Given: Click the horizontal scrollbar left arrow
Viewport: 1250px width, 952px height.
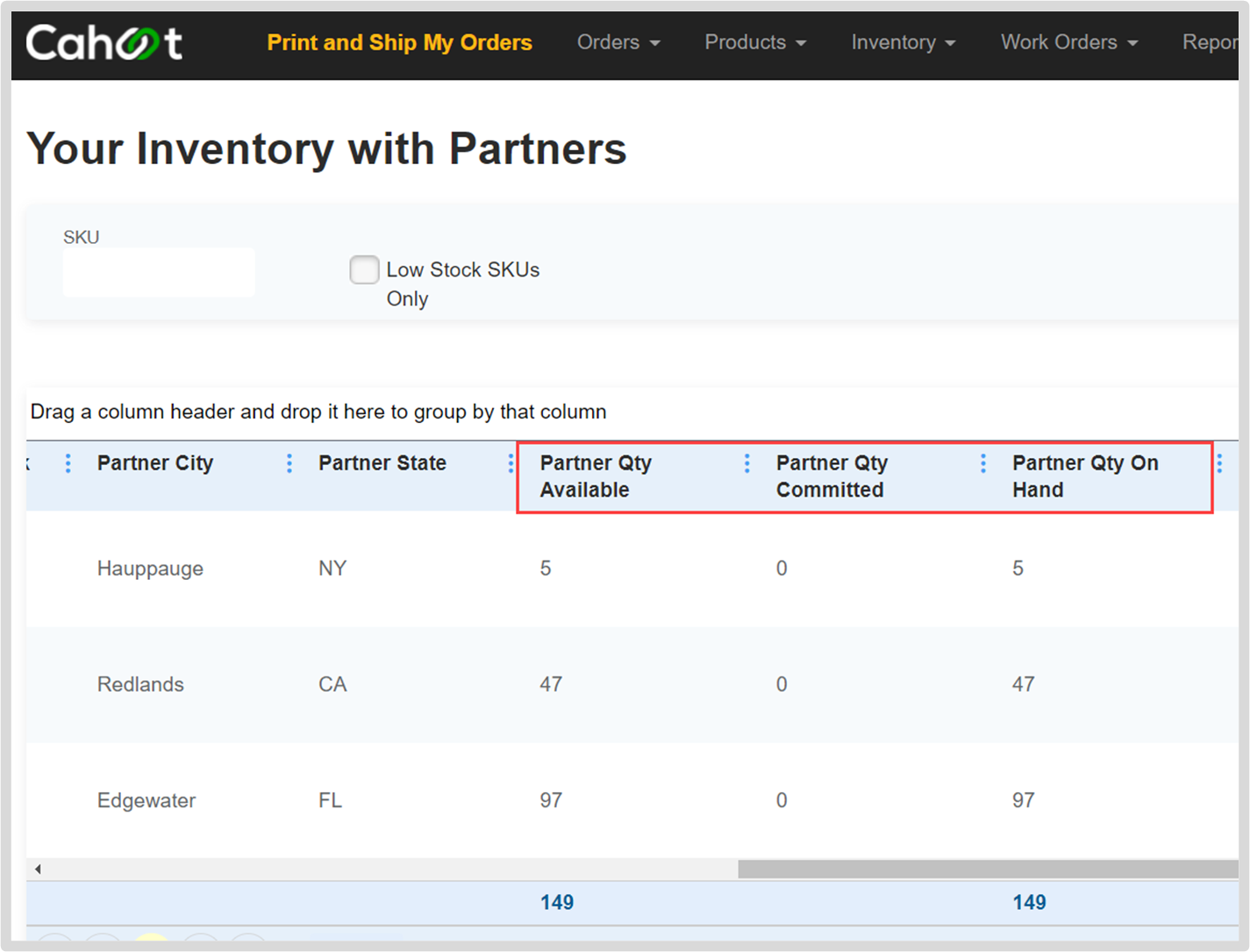Looking at the screenshot, I should [x=38, y=869].
